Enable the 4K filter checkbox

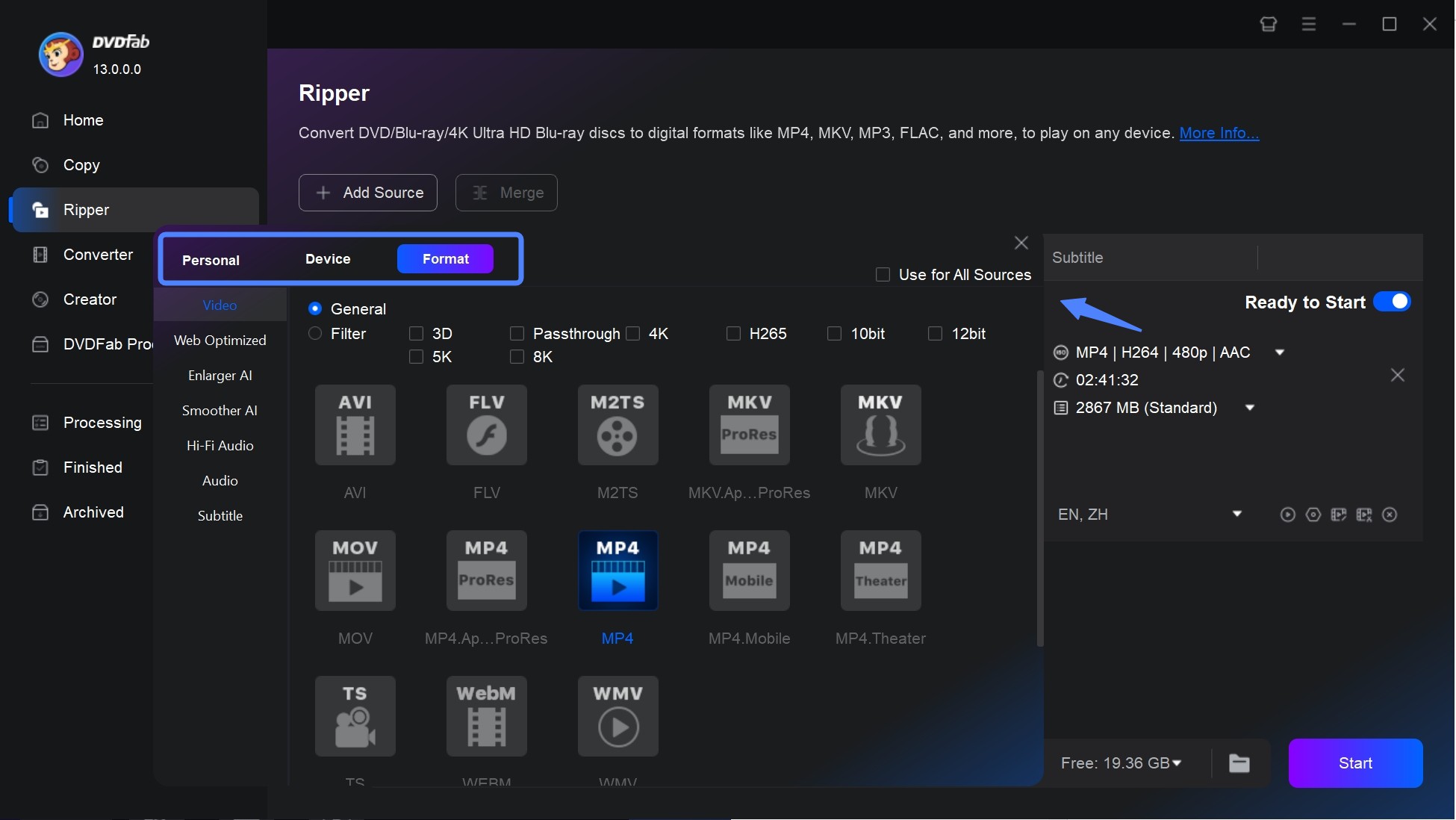click(633, 333)
